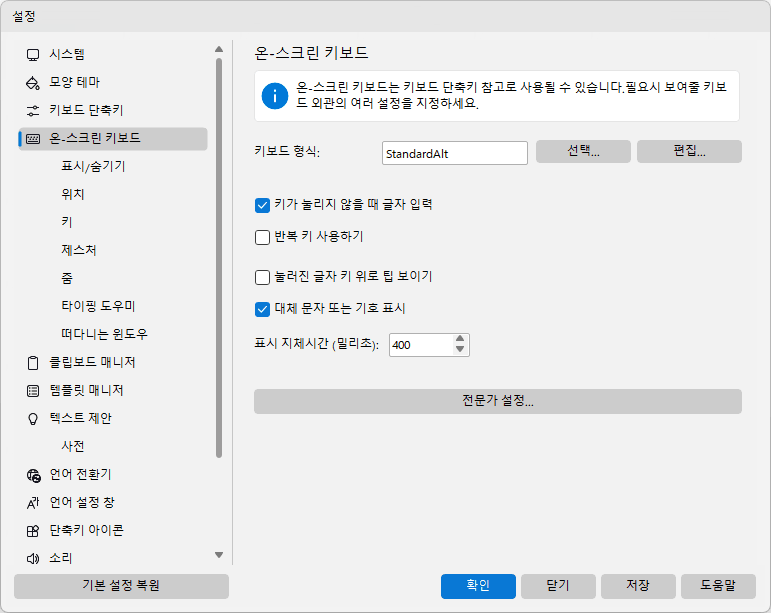
Task: Click the 단축키 아이콘 grid icon
Action: point(33,531)
